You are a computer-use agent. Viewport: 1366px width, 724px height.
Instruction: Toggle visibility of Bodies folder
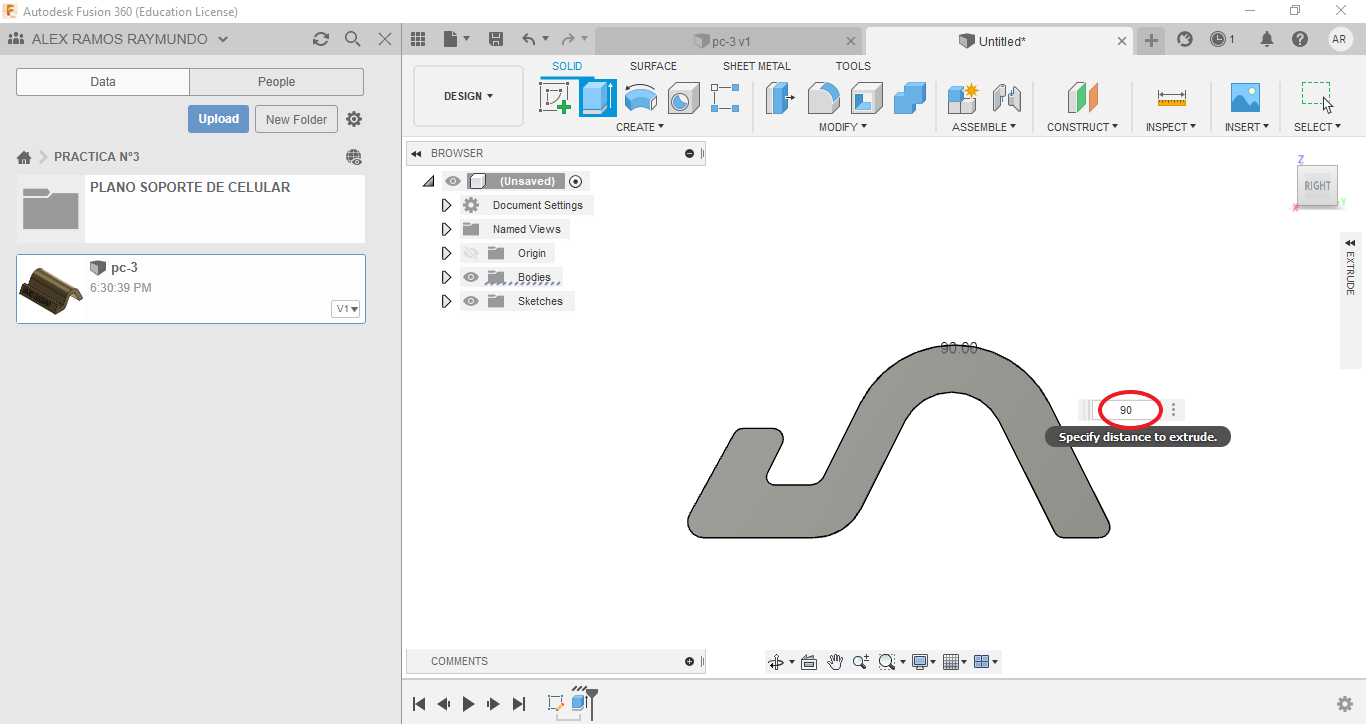click(x=471, y=277)
